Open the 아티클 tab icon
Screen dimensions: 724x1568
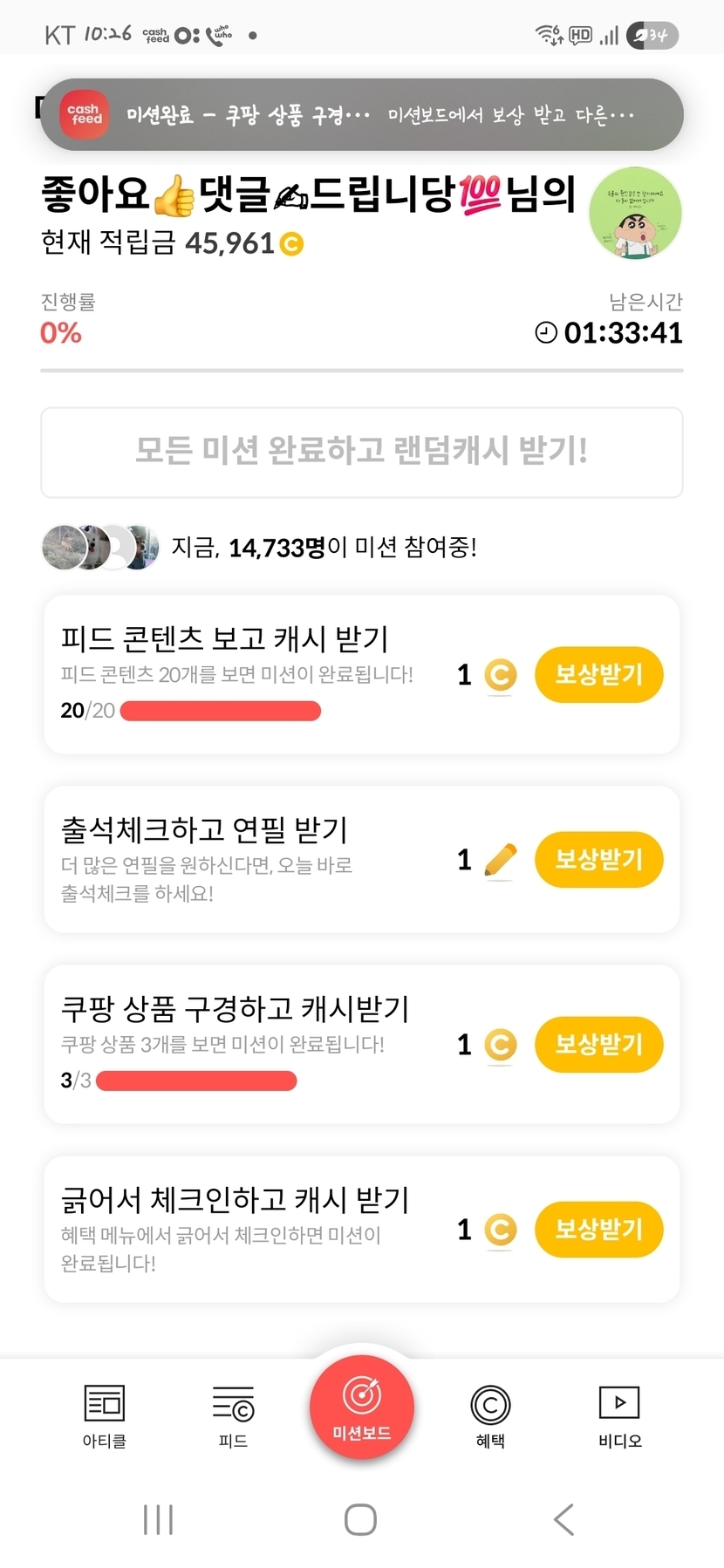click(104, 1405)
